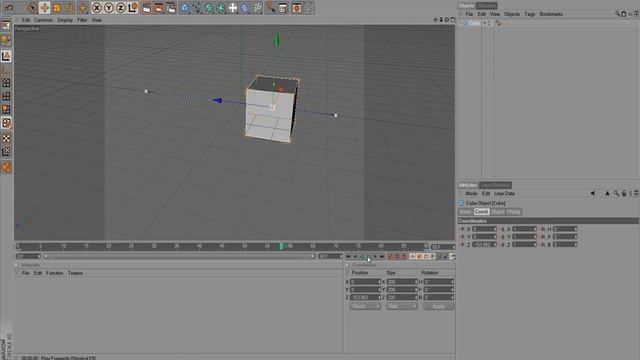Click S . X scale field in Attributes
The image size is (640, 360).
(x=524, y=229)
